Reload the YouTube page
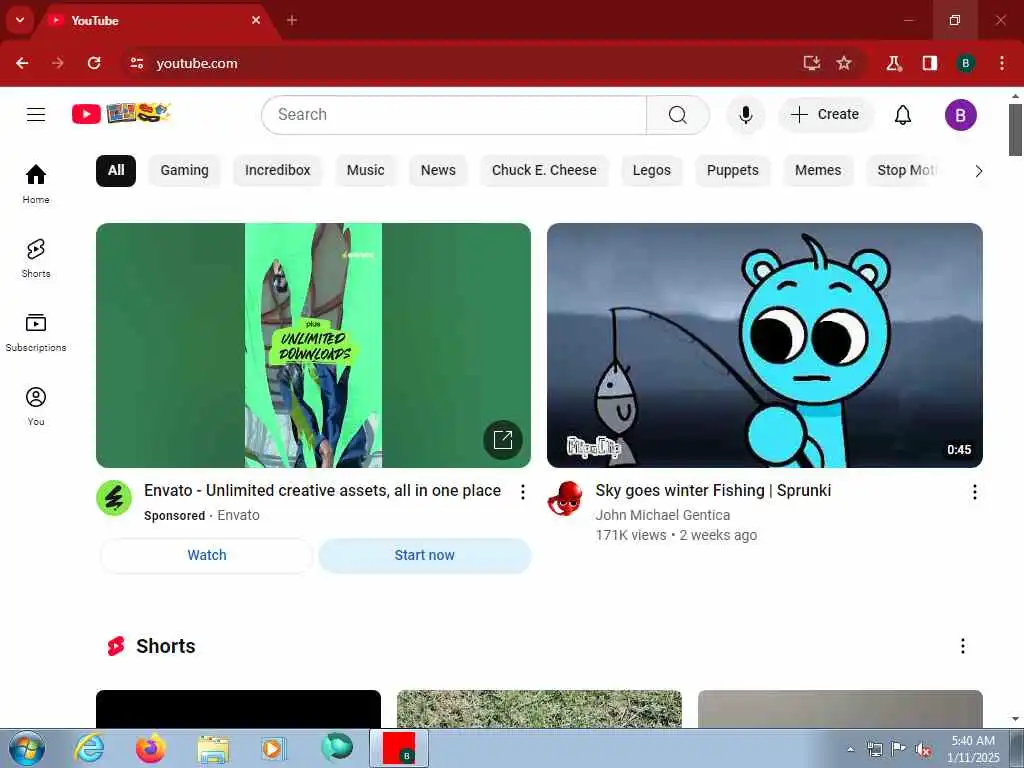This screenshot has width=1024, height=768. point(94,63)
